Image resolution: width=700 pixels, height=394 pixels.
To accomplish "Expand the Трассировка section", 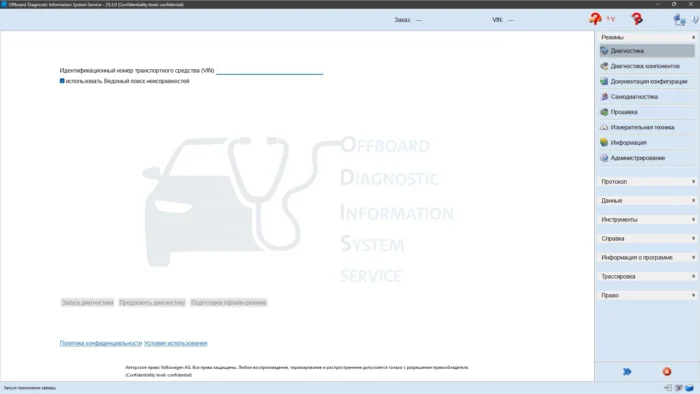I will click(x=647, y=277).
